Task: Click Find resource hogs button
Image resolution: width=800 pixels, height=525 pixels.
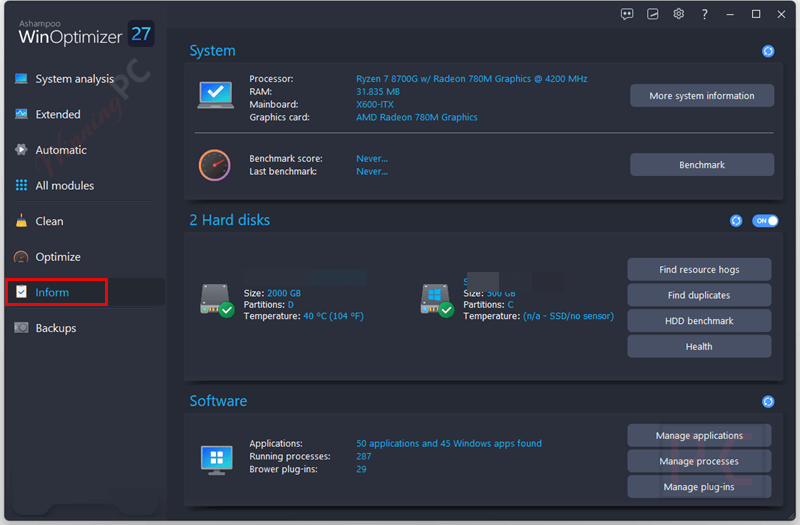Action: point(699,269)
